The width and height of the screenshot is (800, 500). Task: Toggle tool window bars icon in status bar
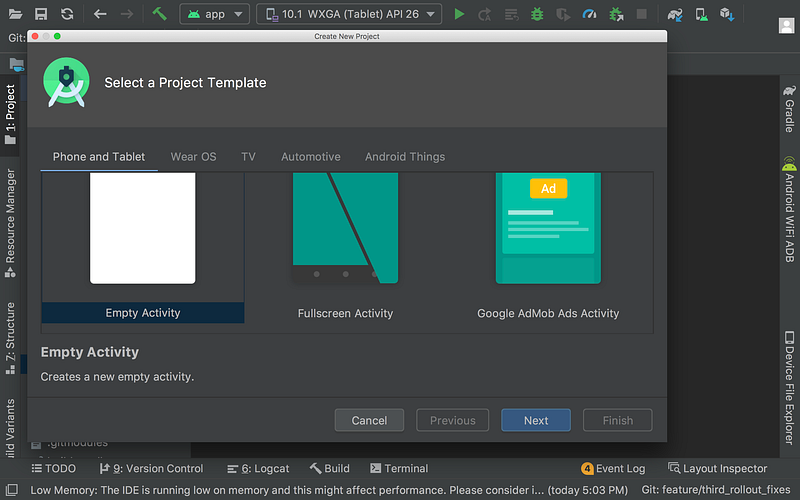pyautogui.click(x=12, y=490)
